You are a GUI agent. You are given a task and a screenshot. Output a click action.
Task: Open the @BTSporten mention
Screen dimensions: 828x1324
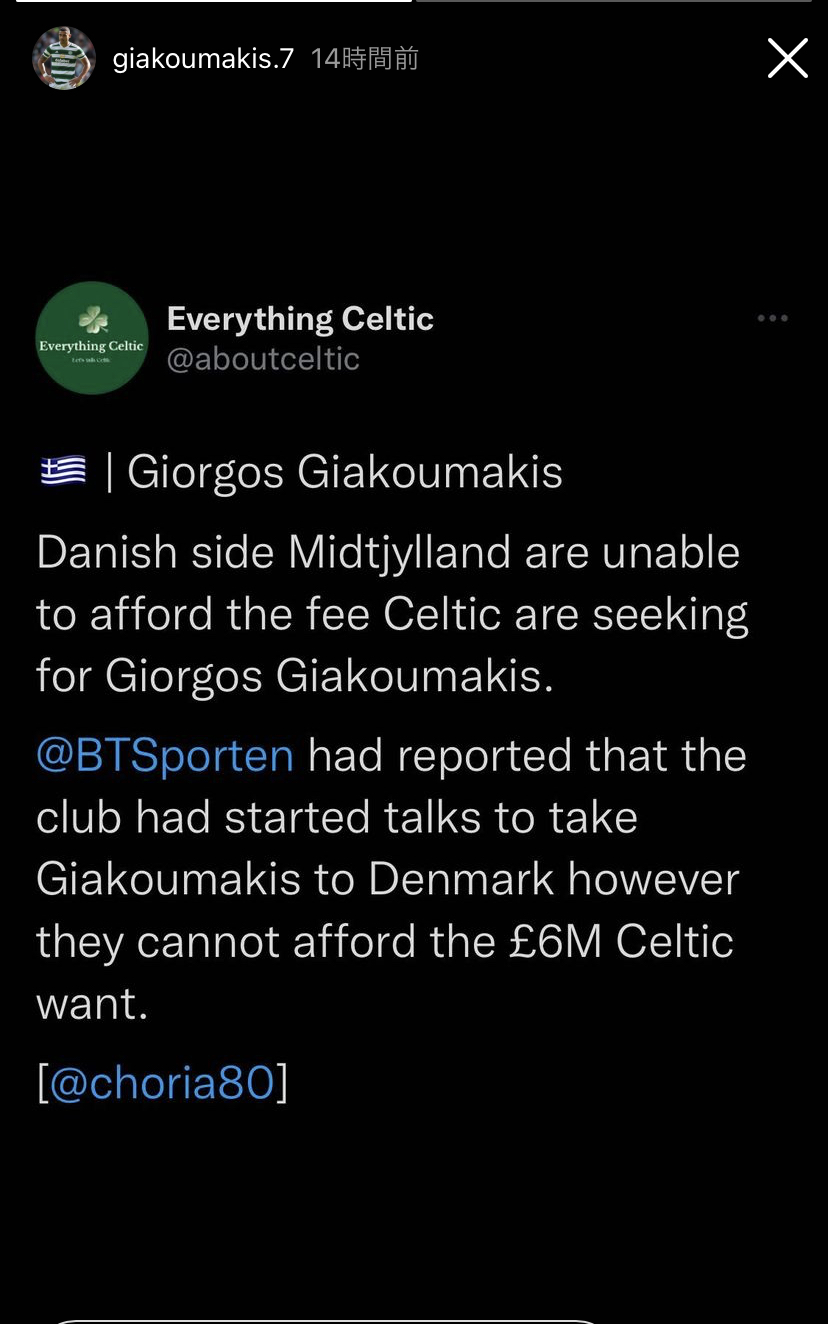click(165, 755)
